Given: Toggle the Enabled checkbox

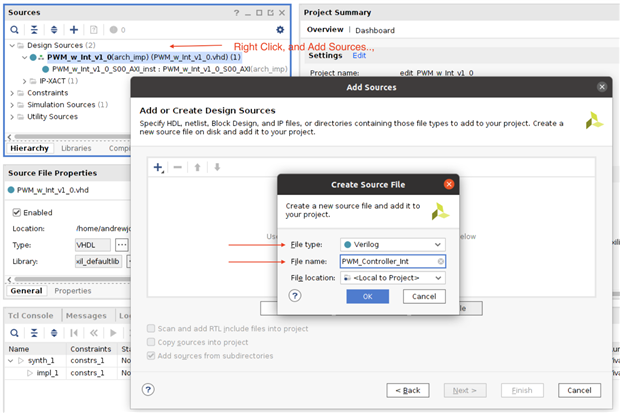Looking at the screenshot, I should 17,212.
